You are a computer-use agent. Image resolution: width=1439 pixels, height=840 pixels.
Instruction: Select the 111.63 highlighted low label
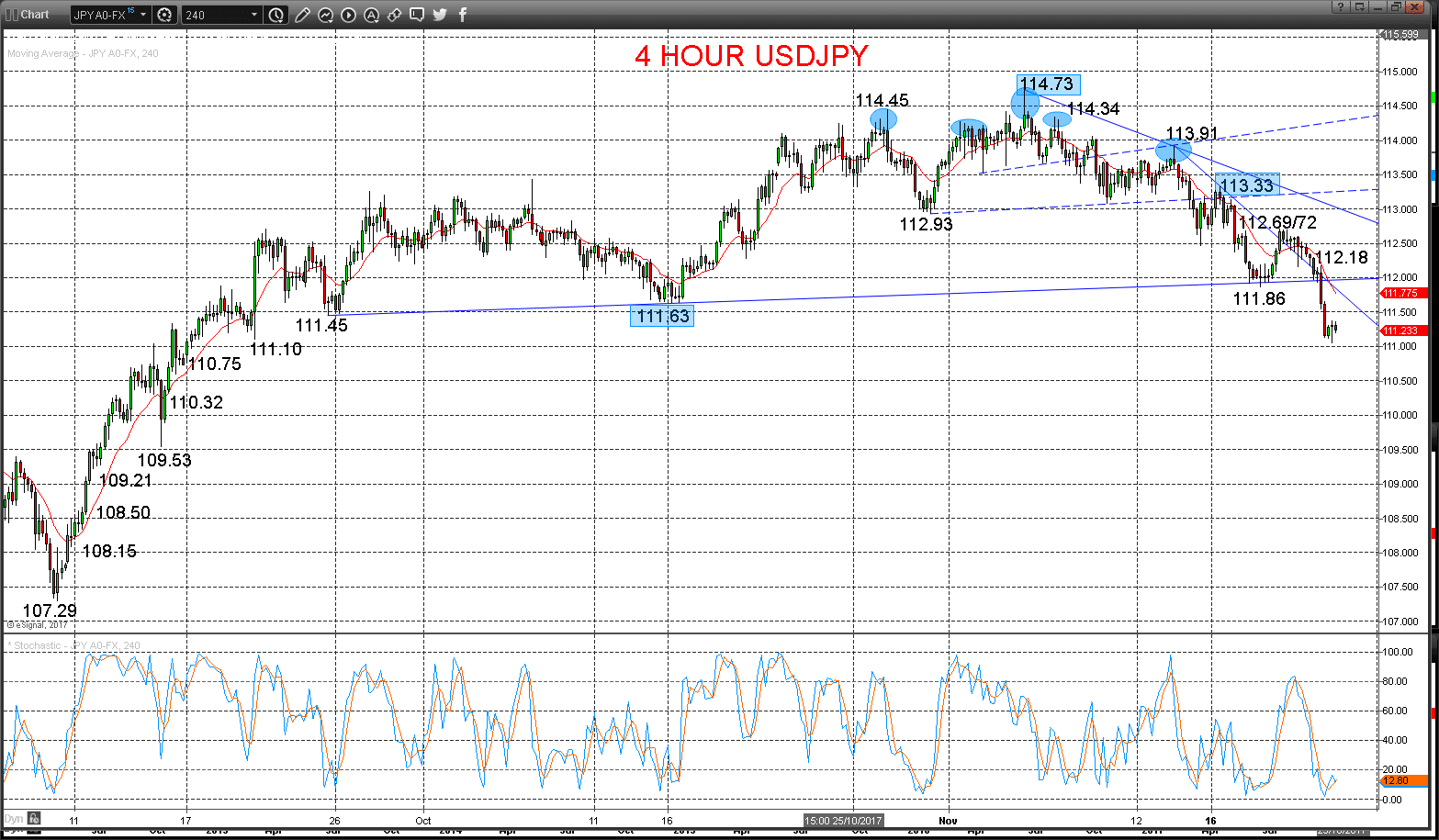(662, 316)
